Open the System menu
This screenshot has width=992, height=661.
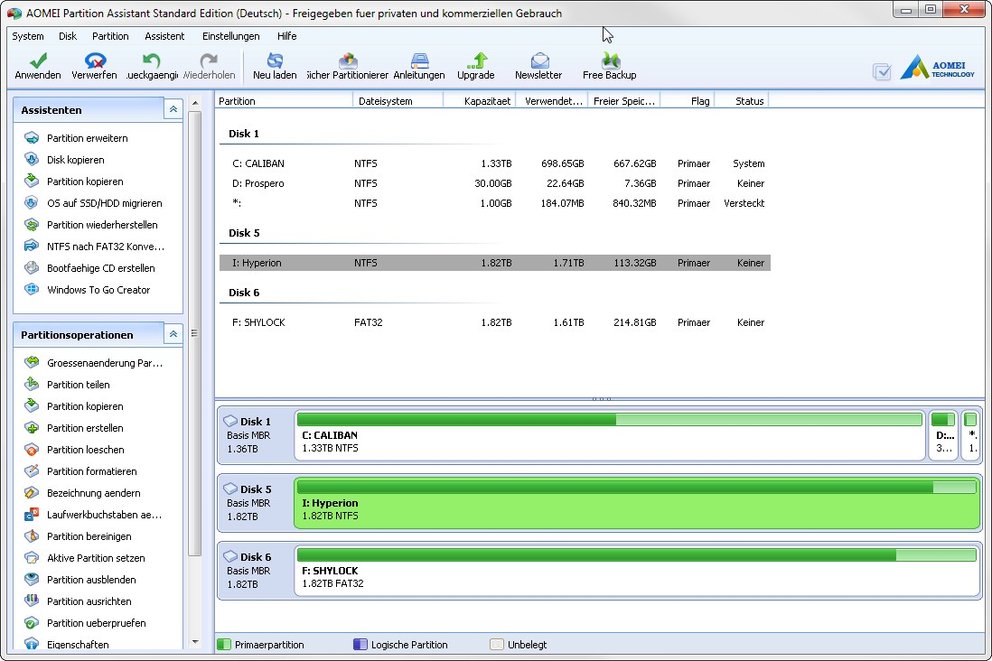[x=28, y=36]
